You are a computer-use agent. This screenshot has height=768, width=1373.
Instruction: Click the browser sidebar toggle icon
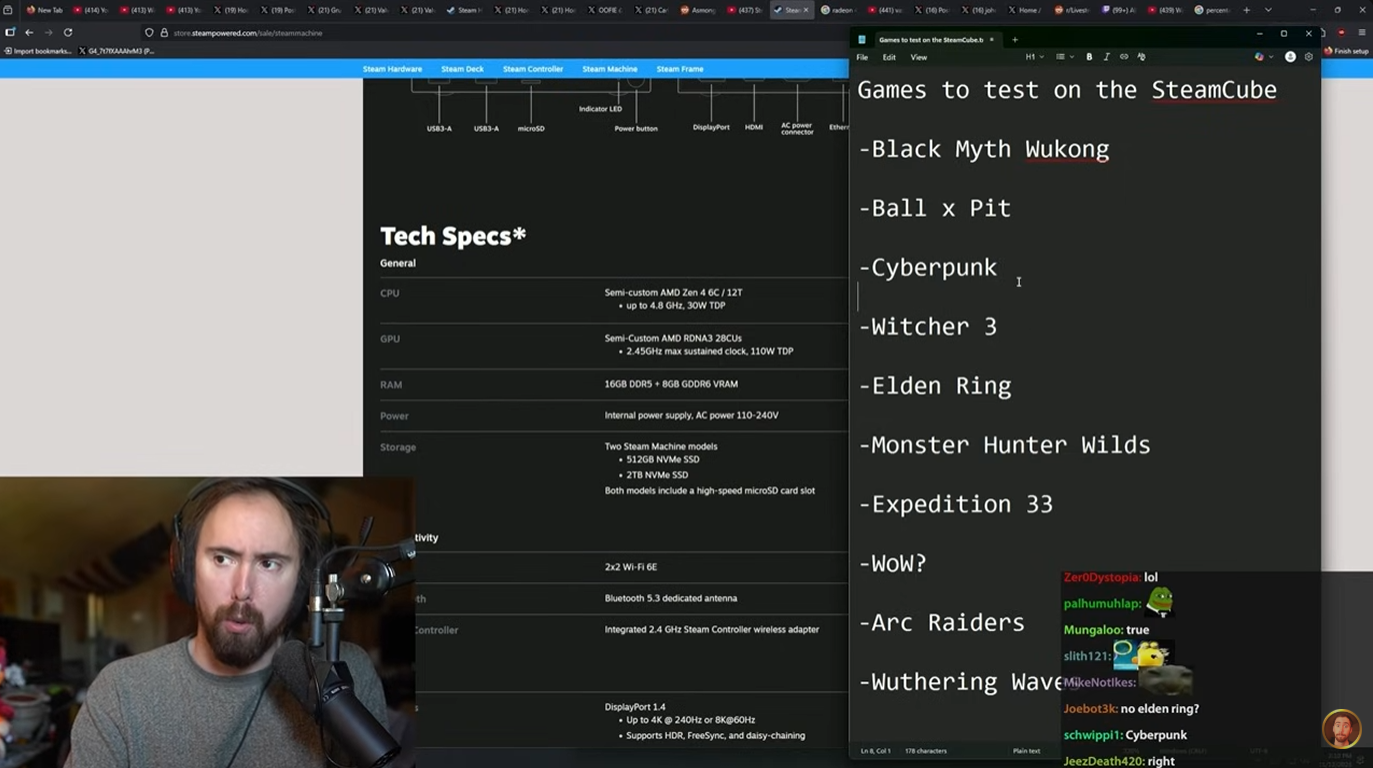pyautogui.click(x=10, y=32)
